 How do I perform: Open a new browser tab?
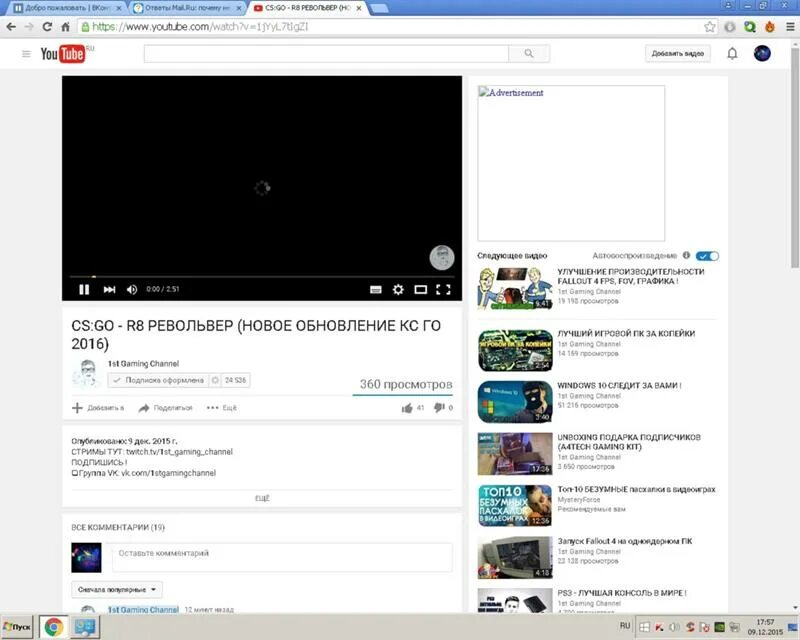378,8
